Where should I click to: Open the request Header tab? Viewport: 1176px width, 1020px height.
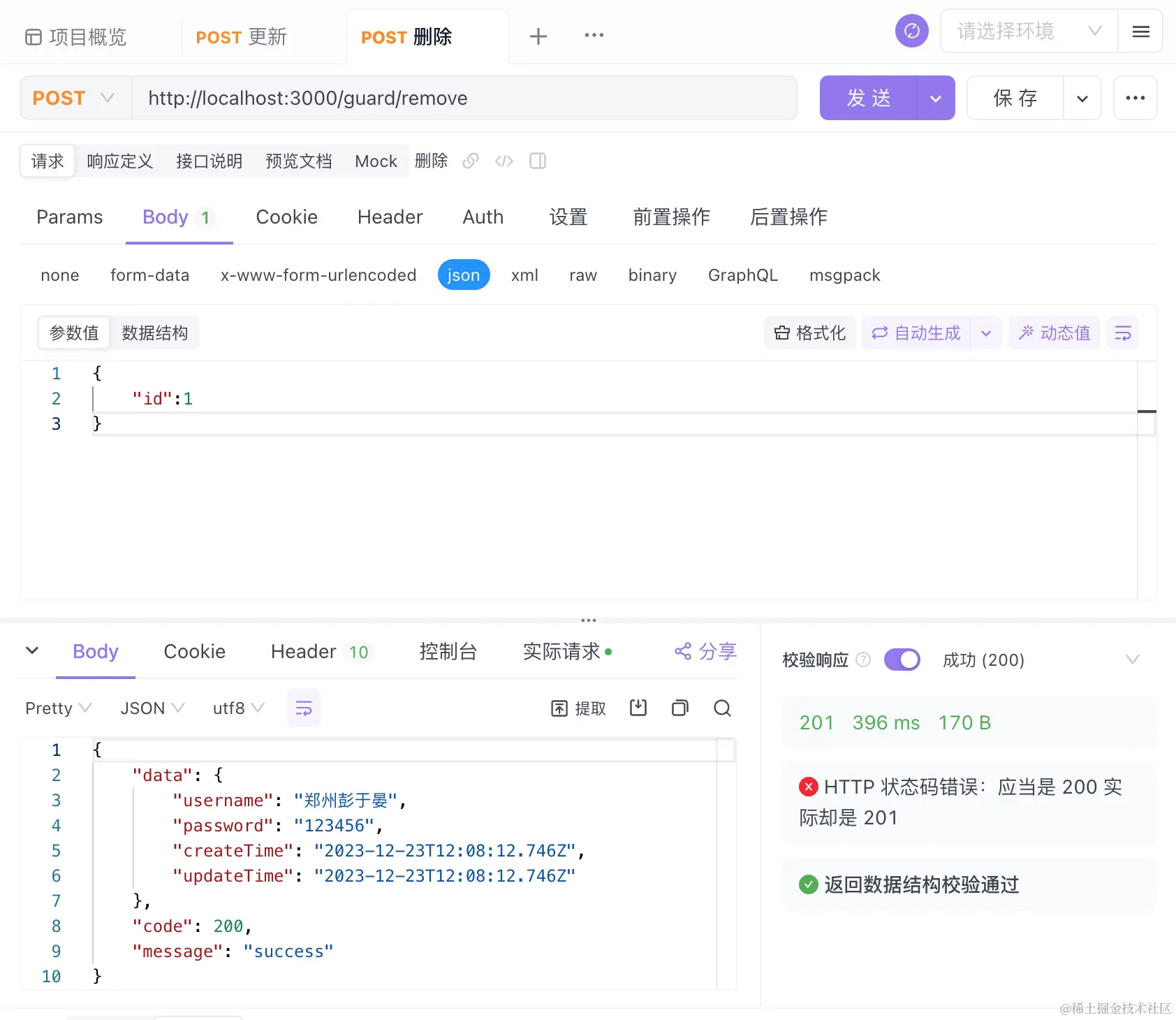coord(390,217)
